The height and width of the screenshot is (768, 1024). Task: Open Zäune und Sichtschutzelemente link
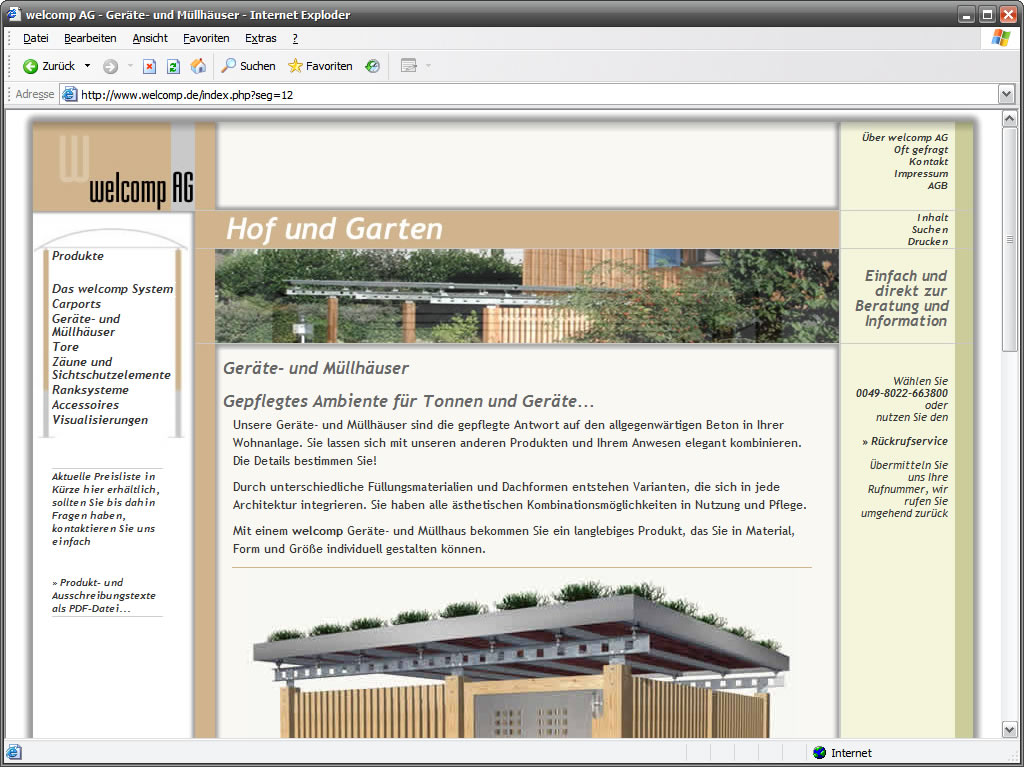coord(111,368)
